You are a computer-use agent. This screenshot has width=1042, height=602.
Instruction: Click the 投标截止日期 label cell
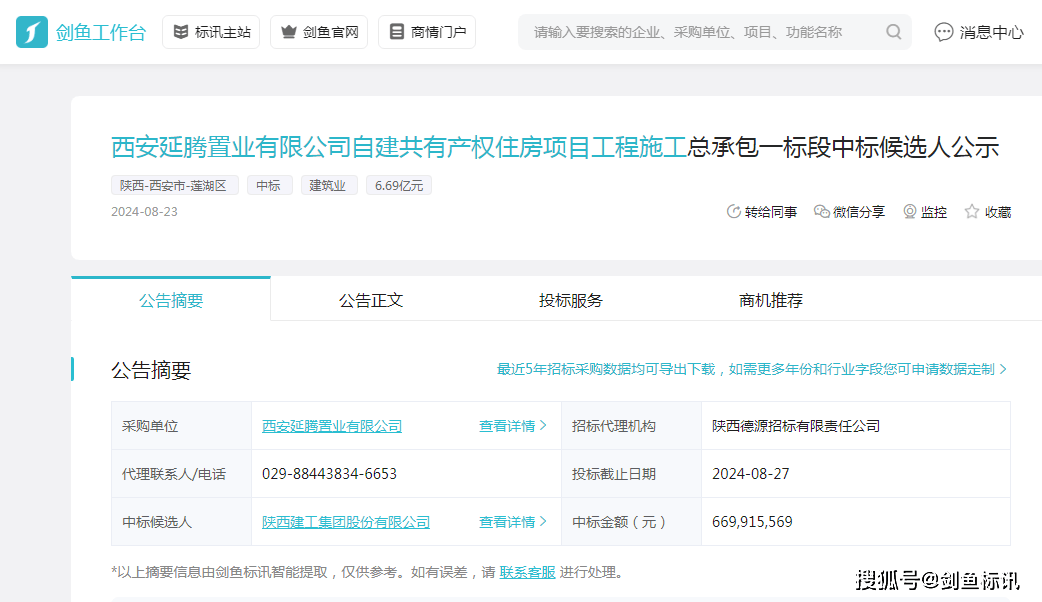(631, 474)
